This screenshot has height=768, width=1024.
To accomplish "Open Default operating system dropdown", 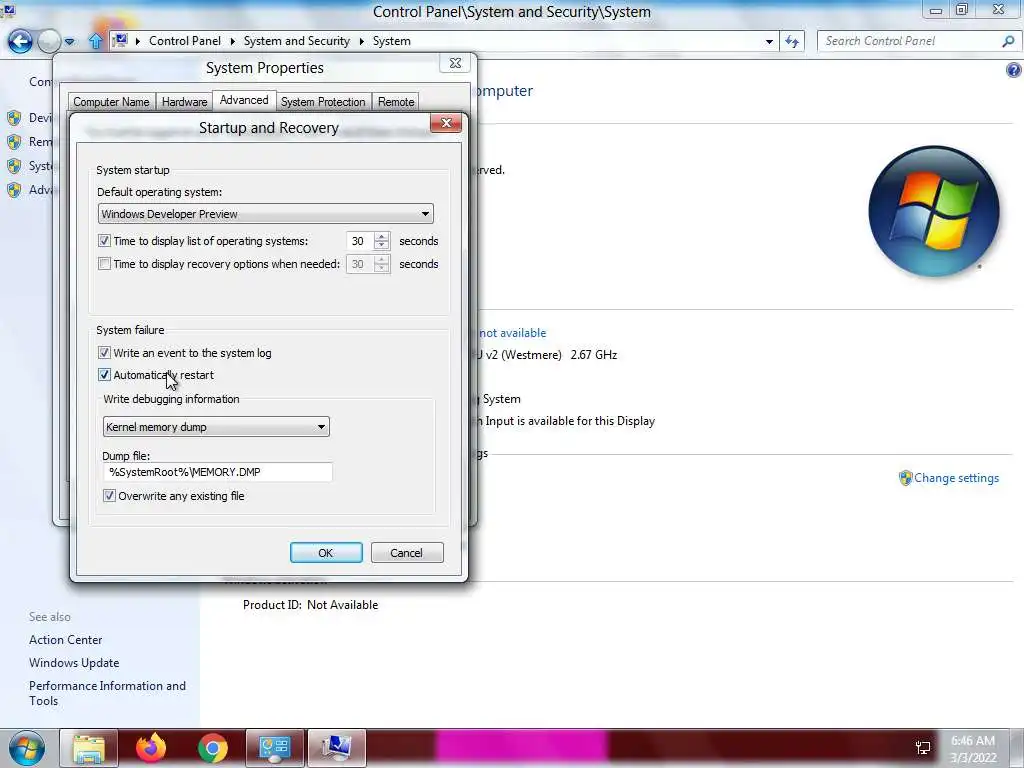I will pyautogui.click(x=265, y=214).
